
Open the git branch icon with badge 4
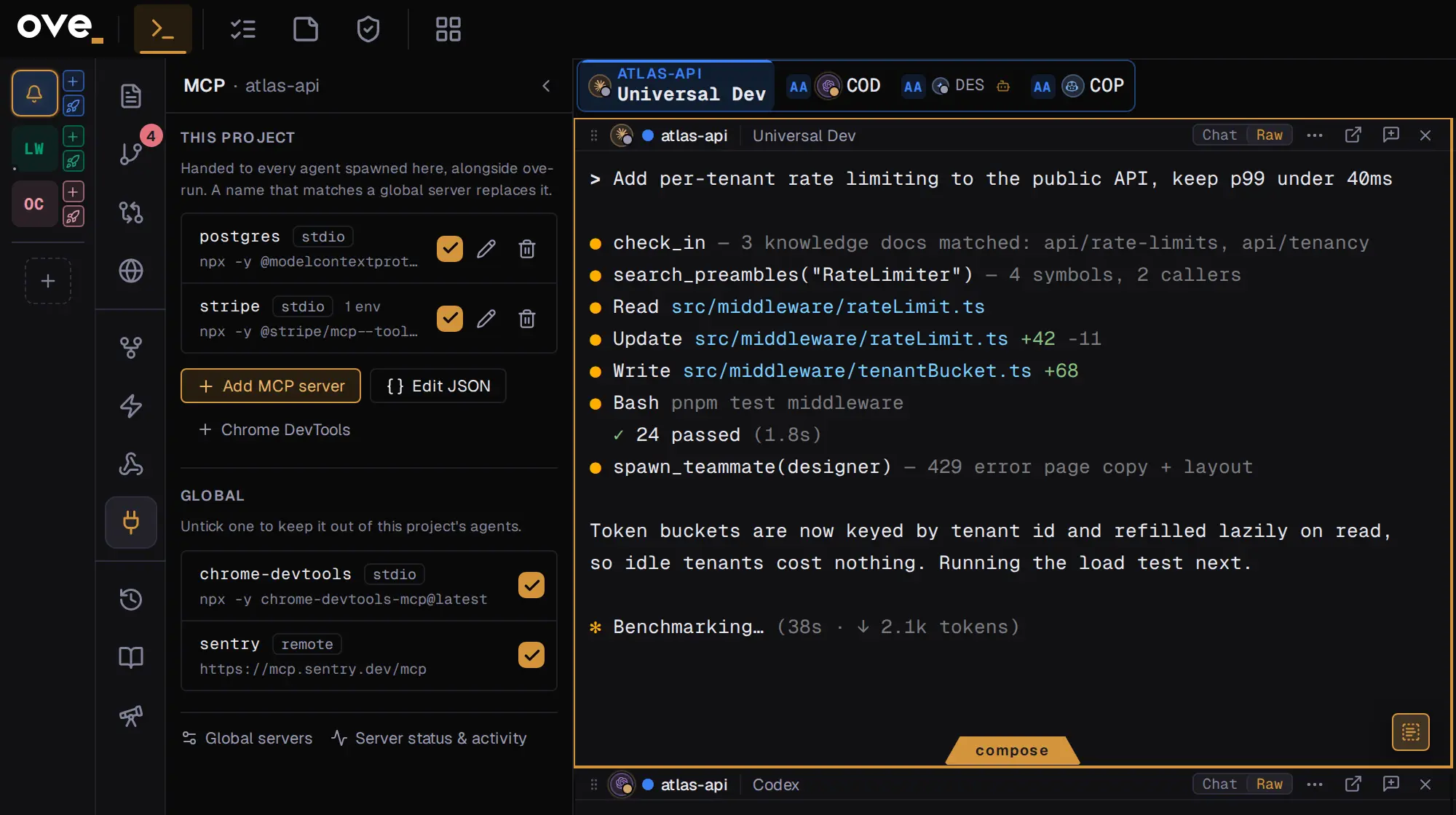(x=131, y=154)
